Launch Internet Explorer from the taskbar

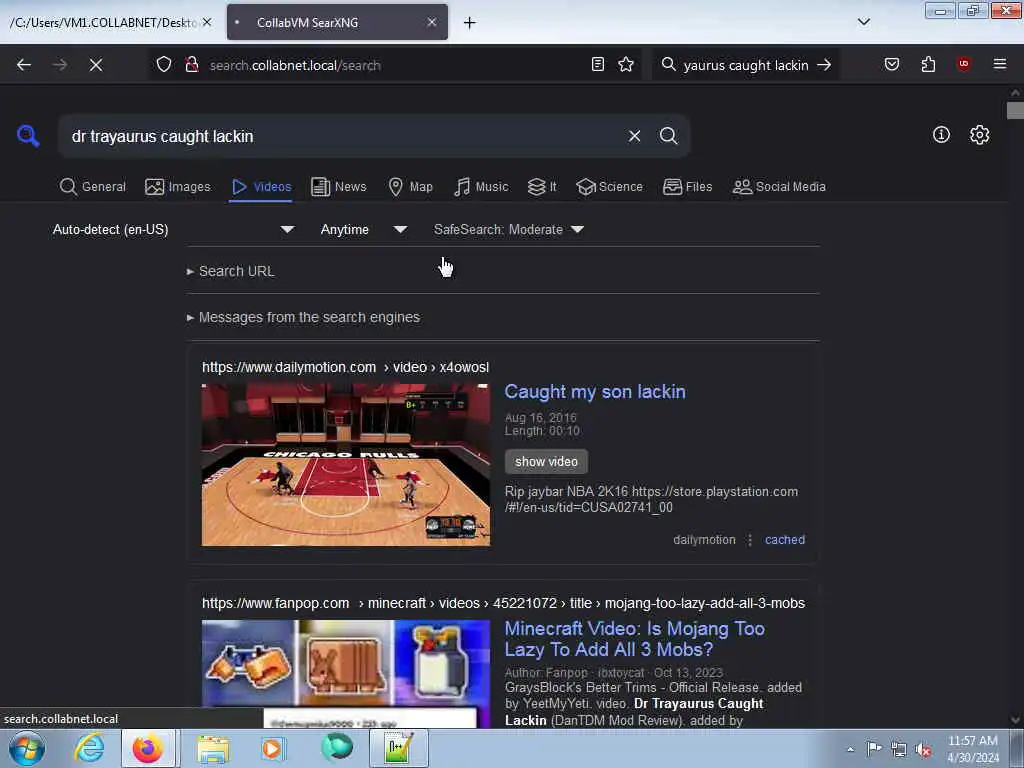[89, 748]
